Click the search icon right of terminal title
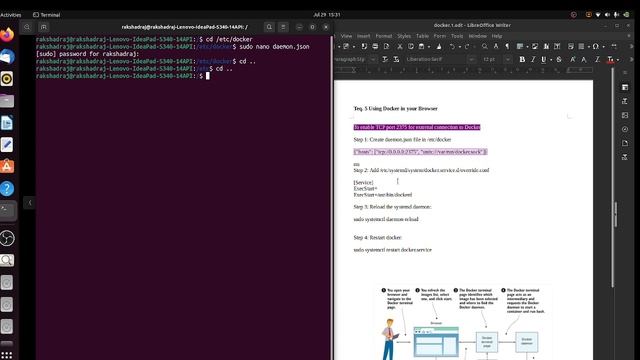 pyautogui.click(x=269, y=27)
